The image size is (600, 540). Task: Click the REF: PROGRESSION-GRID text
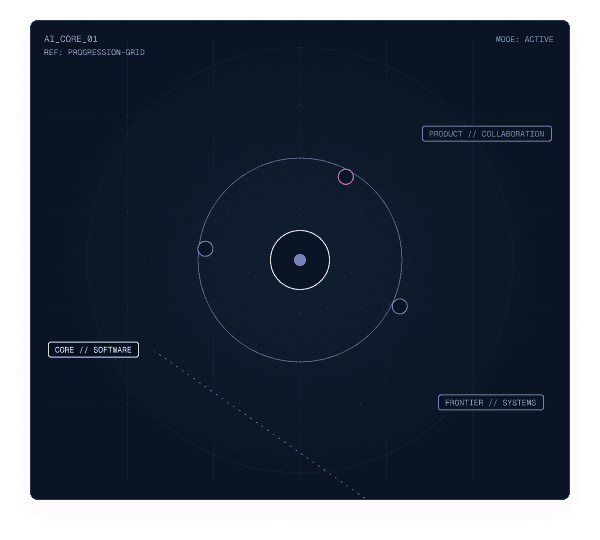tap(94, 52)
